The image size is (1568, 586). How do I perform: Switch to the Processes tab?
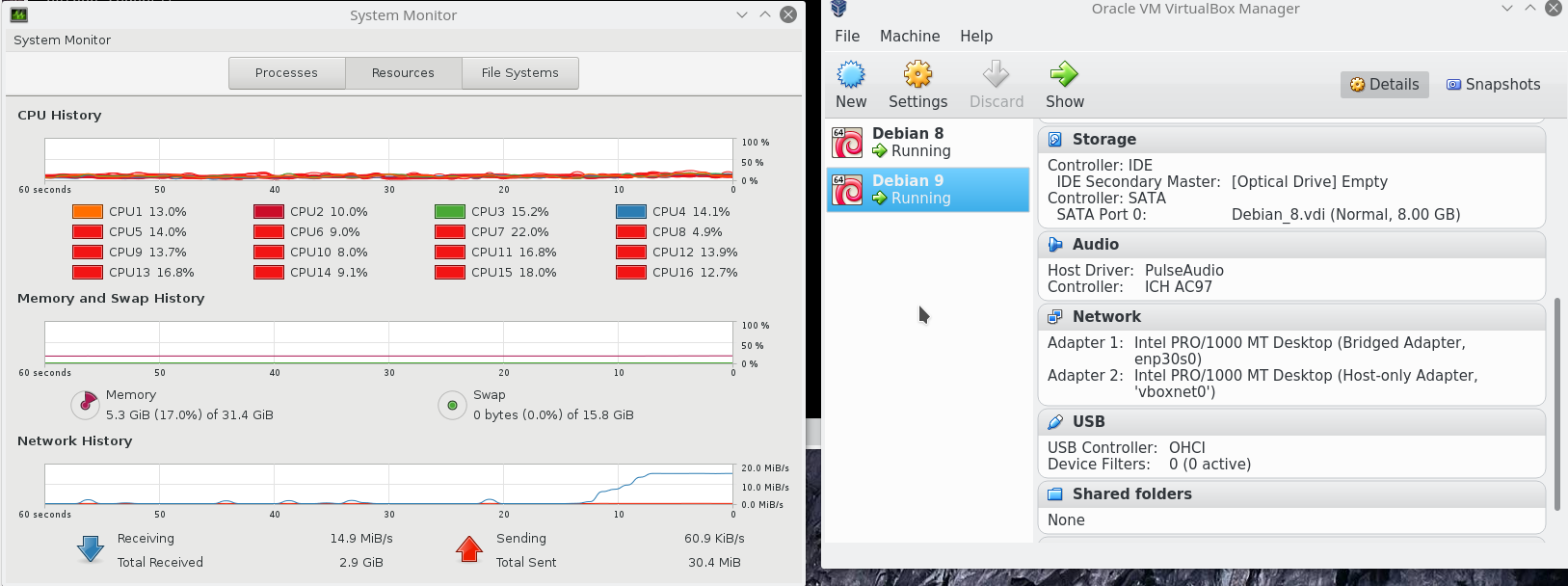click(286, 73)
